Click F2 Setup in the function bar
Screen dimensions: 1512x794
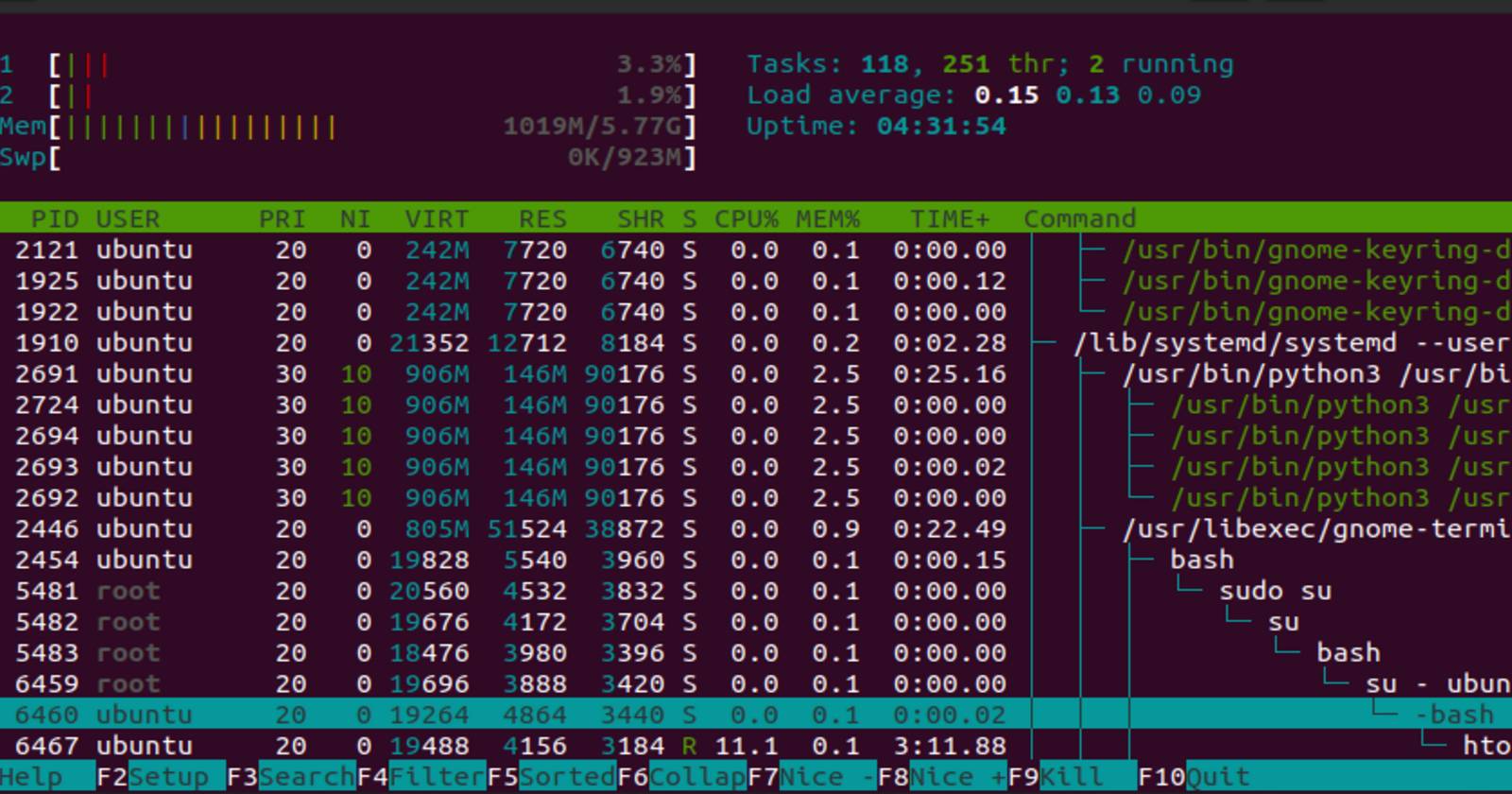(x=161, y=777)
